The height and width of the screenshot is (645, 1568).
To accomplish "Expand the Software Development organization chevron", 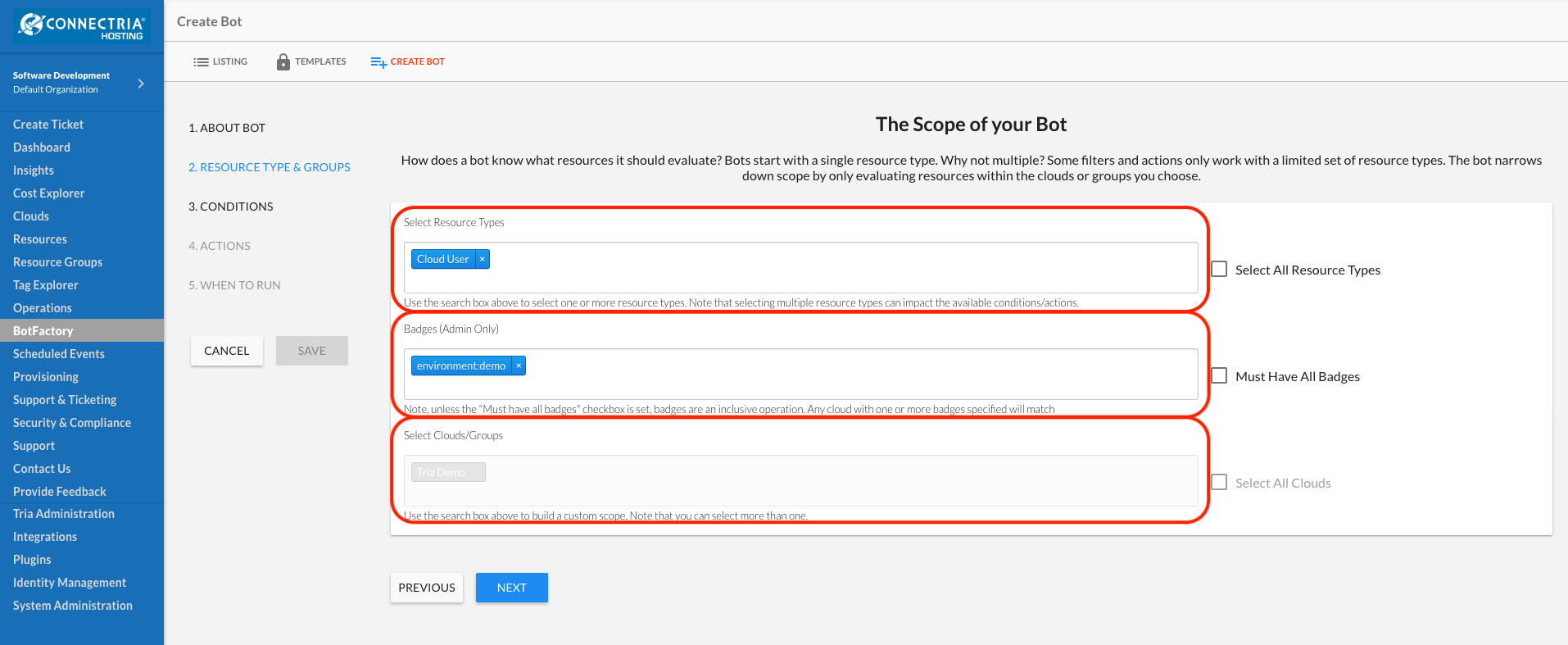I will [x=141, y=83].
